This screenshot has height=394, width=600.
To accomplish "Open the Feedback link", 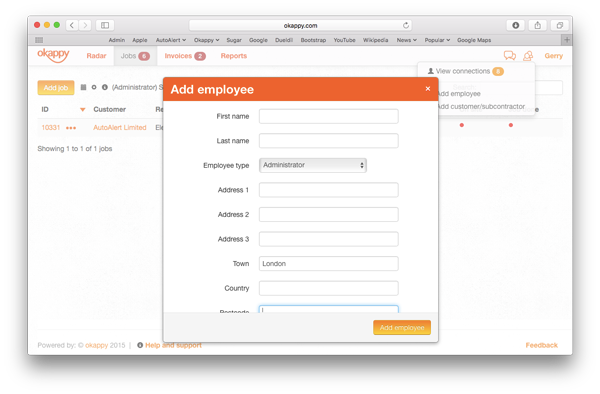I will (x=541, y=345).
